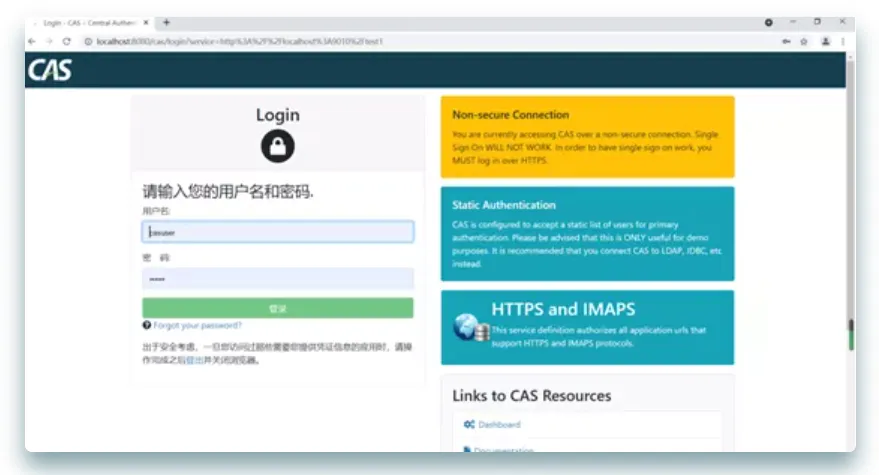This screenshot has width=879, height=475.
Task: Click the username input field
Action: click(x=278, y=232)
